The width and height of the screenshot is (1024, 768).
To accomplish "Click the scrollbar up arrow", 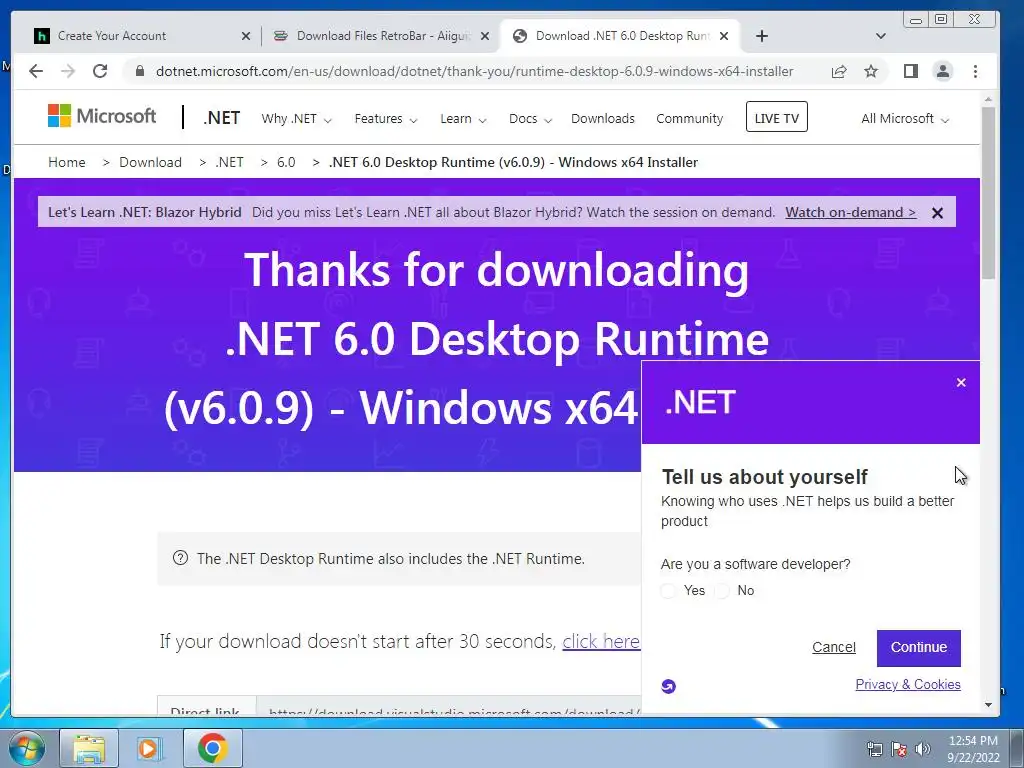I will (x=987, y=99).
